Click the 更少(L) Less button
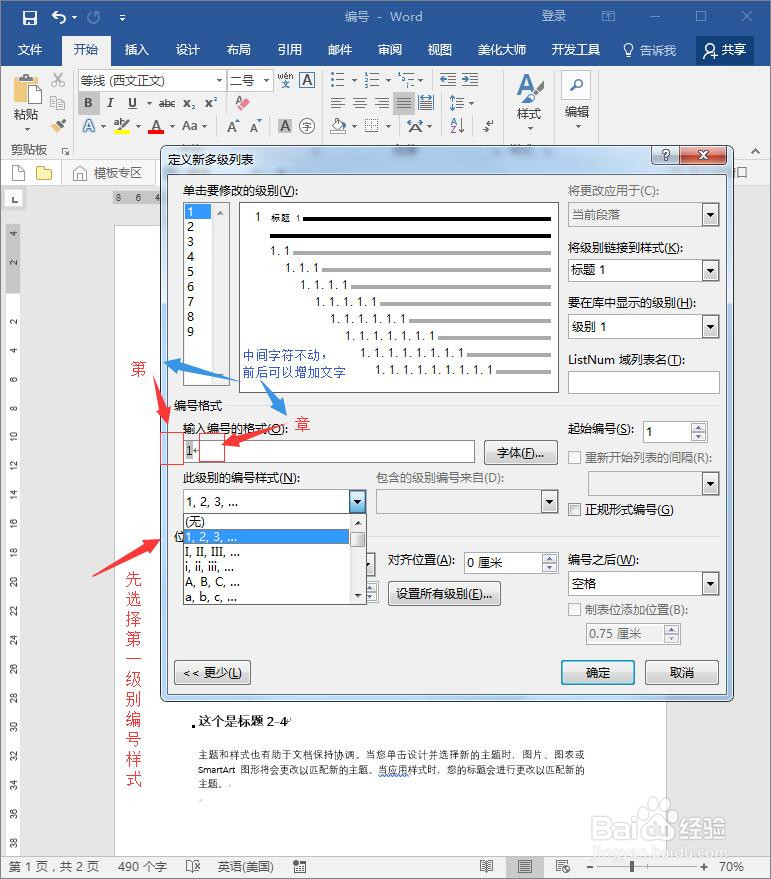The image size is (771, 879). click(x=213, y=672)
